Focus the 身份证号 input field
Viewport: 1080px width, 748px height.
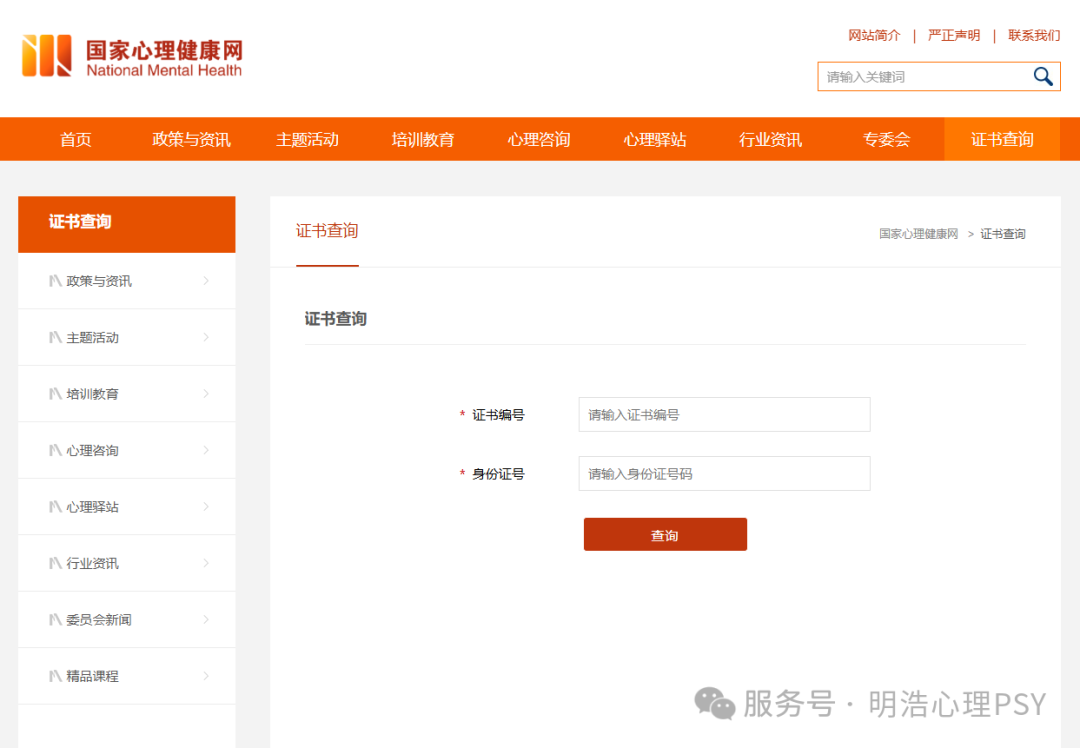coord(724,474)
